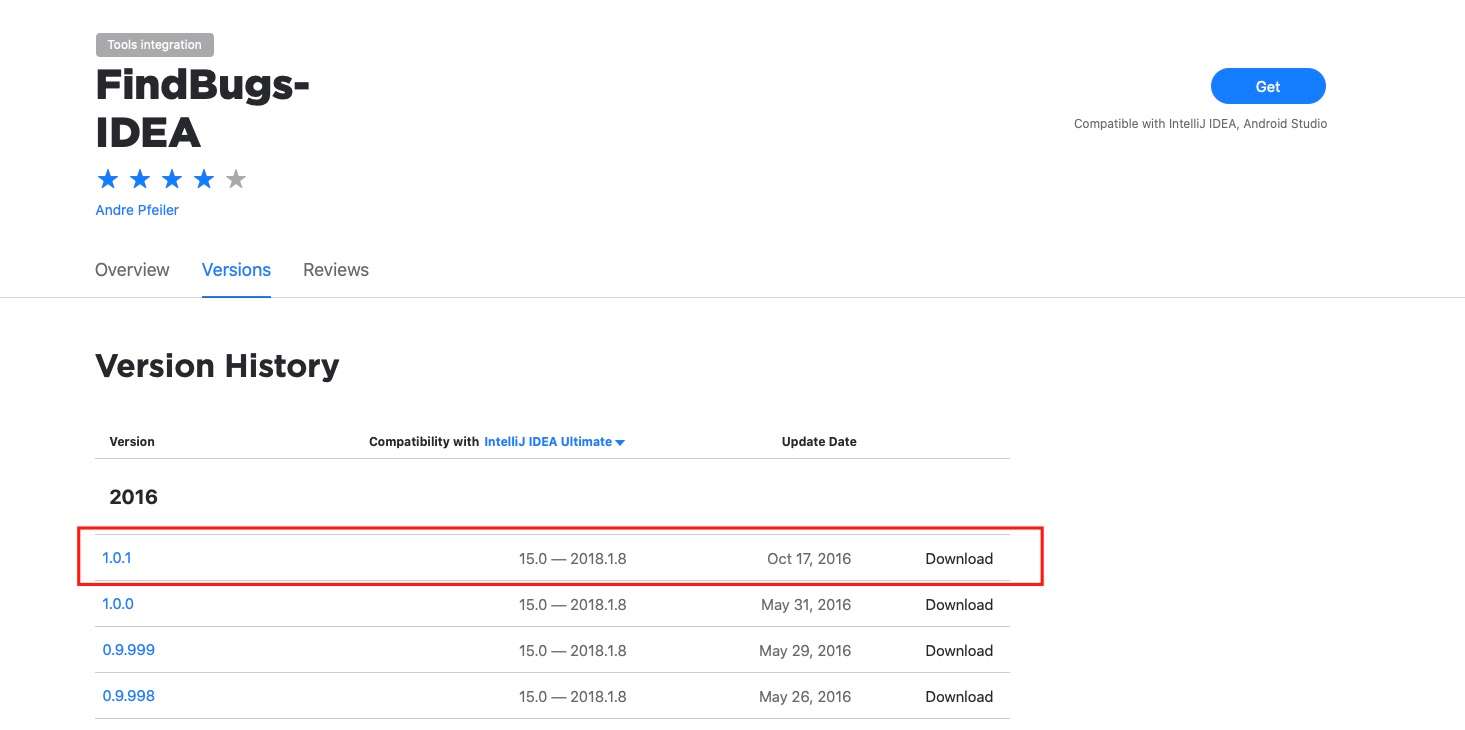Image resolution: width=1465 pixels, height=730 pixels.
Task: Click compatibility range in the 0.9.999 row
Action: click(x=573, y=651)
